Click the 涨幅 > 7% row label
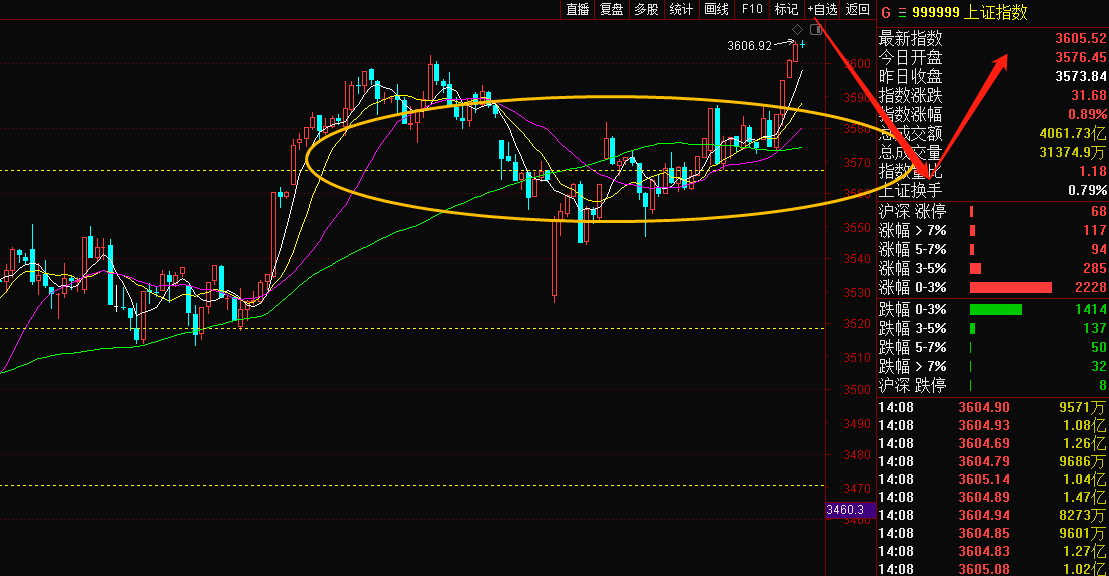1109x576 pixels. [912, 231]
